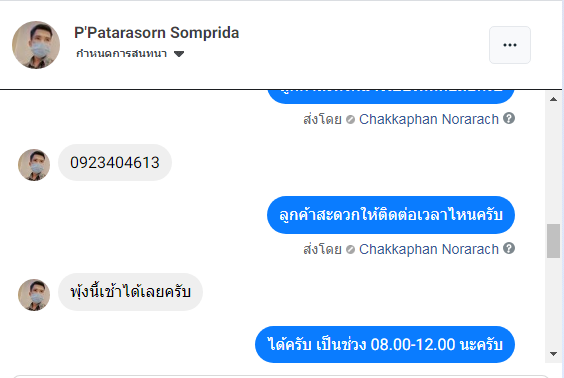Click the chat scrollbar thumb

553,241
